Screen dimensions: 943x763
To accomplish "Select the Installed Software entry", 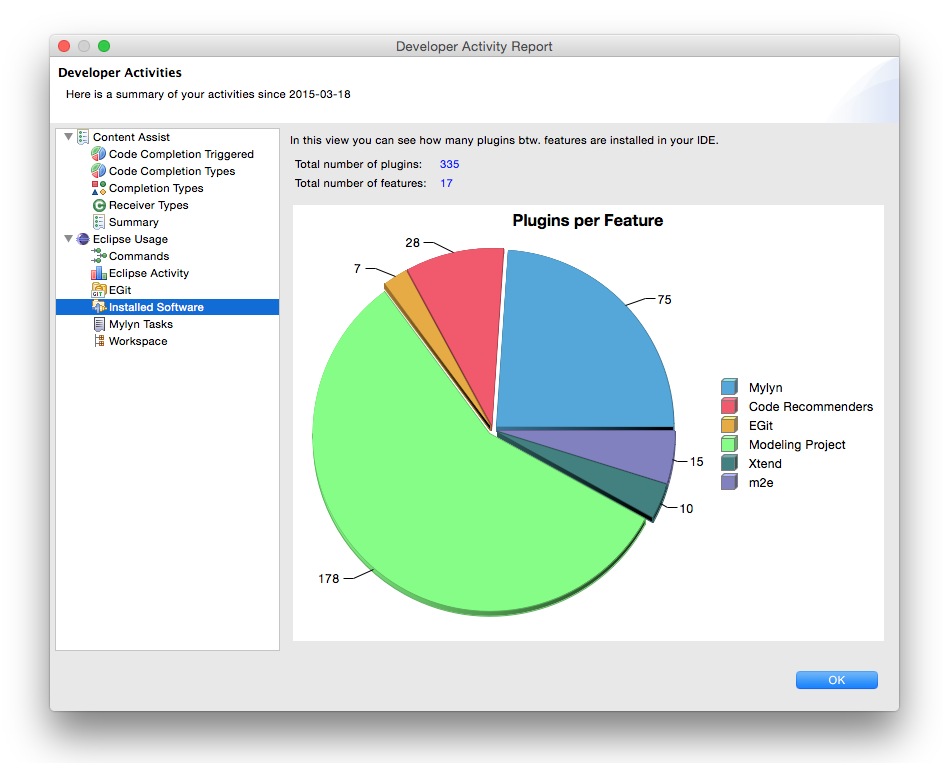I will coord(167,307).
